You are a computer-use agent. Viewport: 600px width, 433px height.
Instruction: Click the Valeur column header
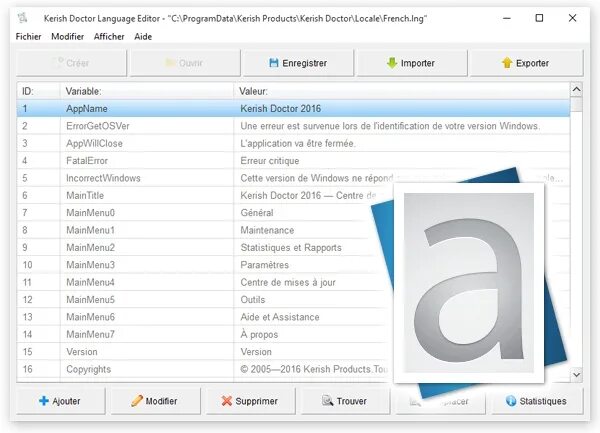tap(402, 91)
